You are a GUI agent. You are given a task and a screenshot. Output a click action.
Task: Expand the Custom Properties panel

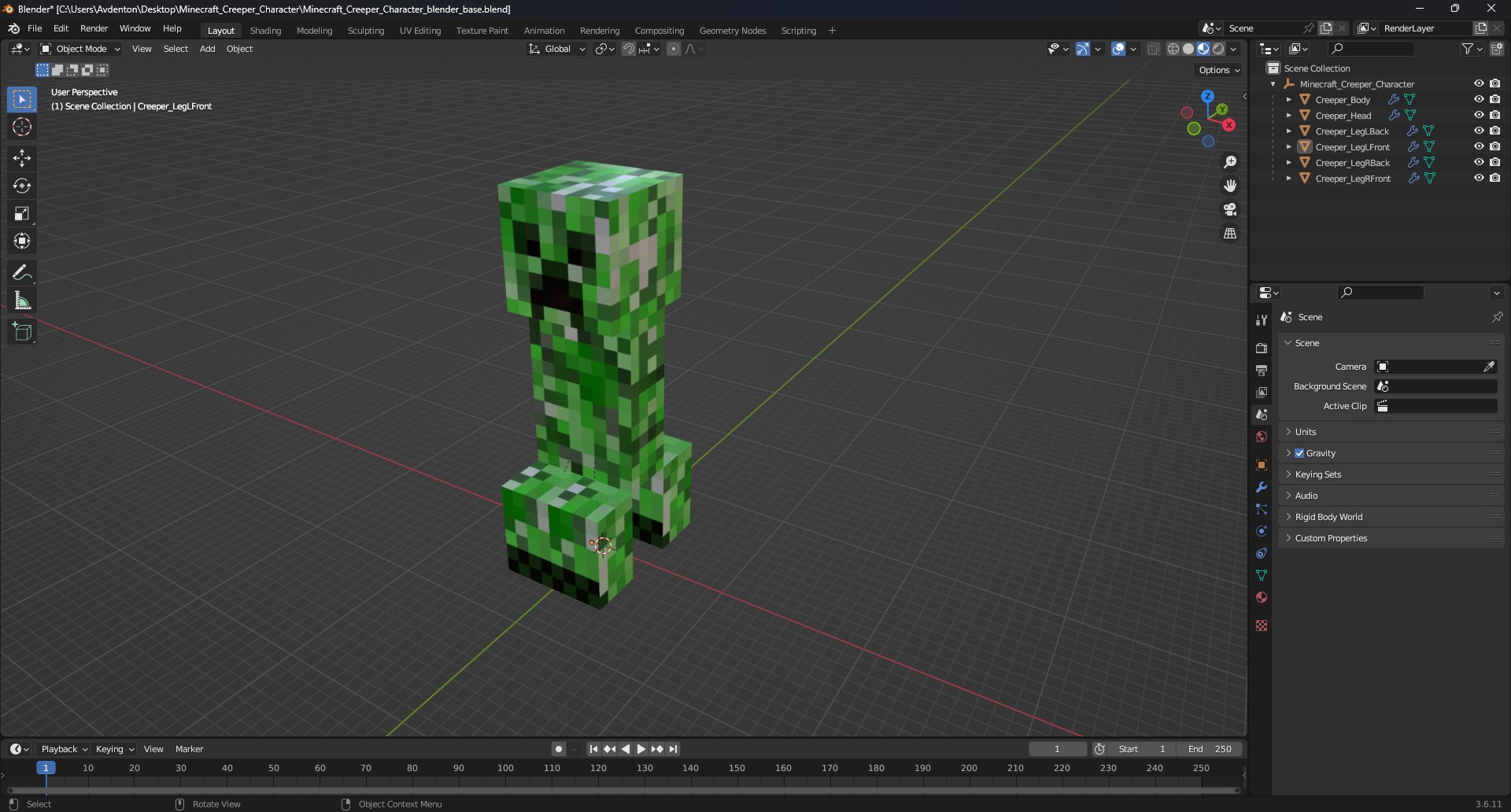click(1391, 538)
